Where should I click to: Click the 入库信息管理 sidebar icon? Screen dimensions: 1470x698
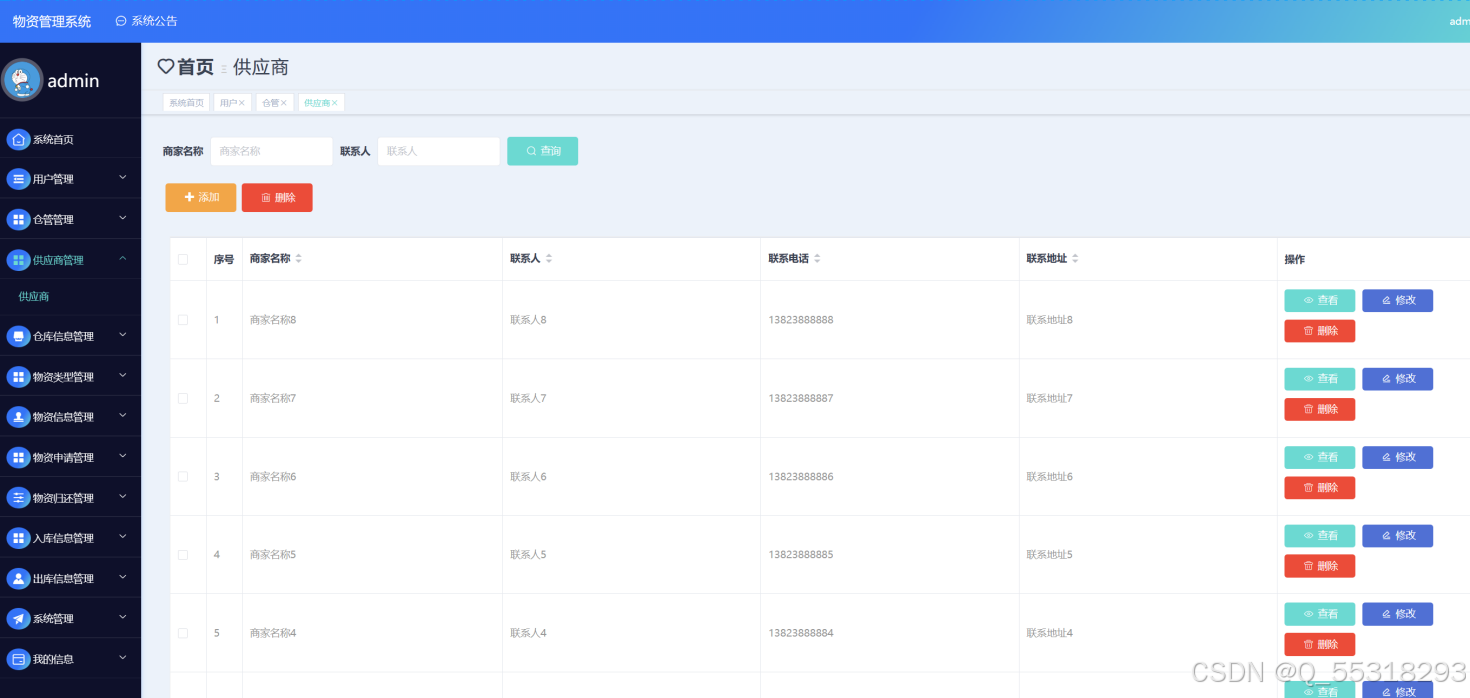[18, 538]
